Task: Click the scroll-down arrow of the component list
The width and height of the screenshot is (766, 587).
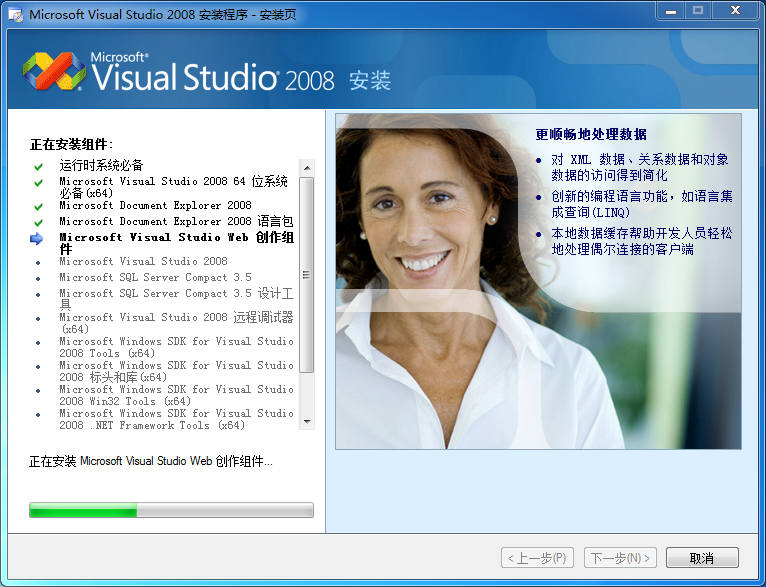Action: [x=307, y=421]
